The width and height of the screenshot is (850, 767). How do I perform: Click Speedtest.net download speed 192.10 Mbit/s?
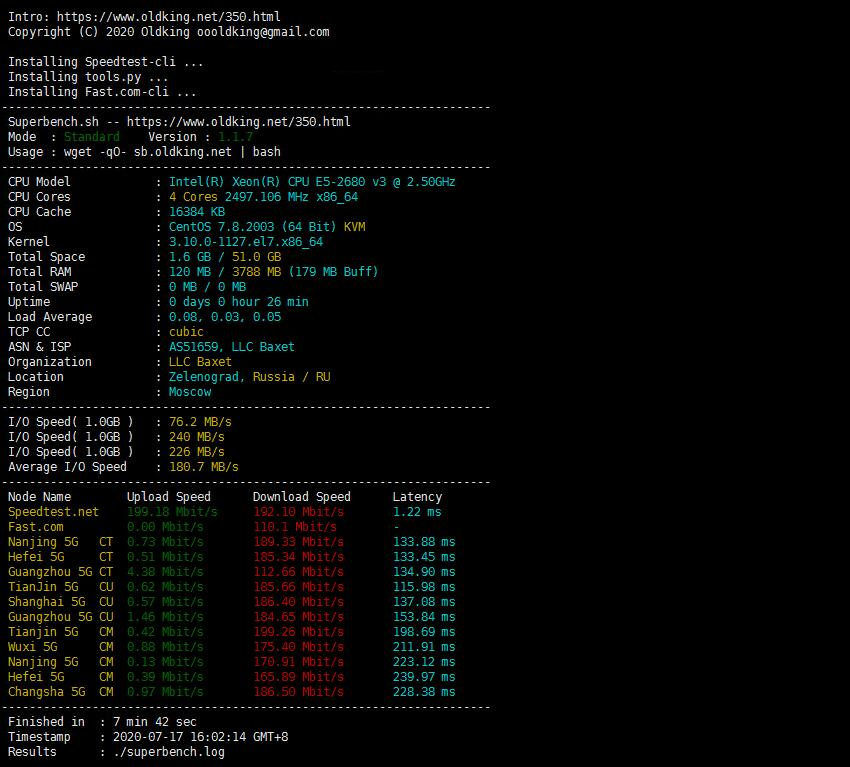click(x=298, y=512)
